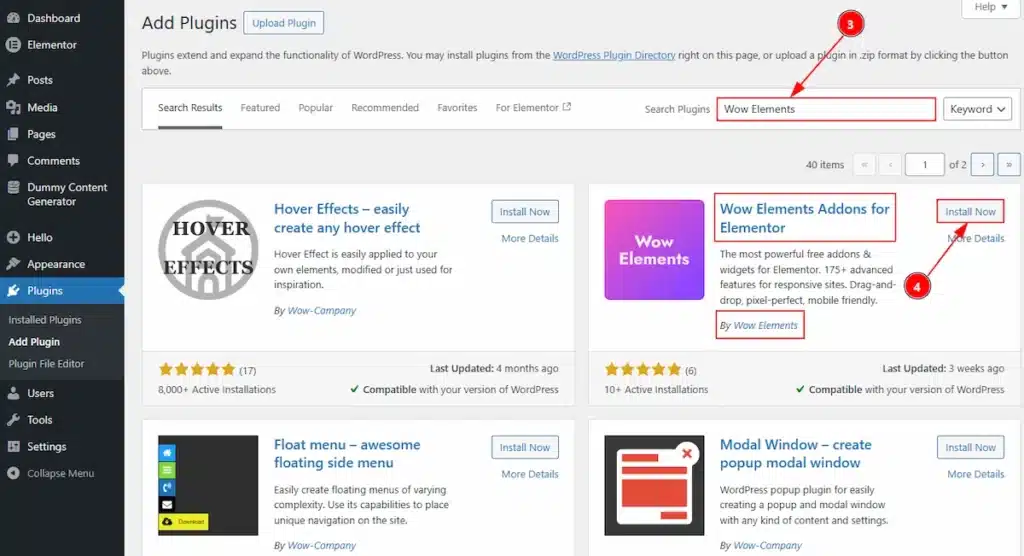Image resolution: width=1024 pixels, height=556 pixels.
Task: Open the WordPress Plugin Directory link
Action: coord(614,56)
